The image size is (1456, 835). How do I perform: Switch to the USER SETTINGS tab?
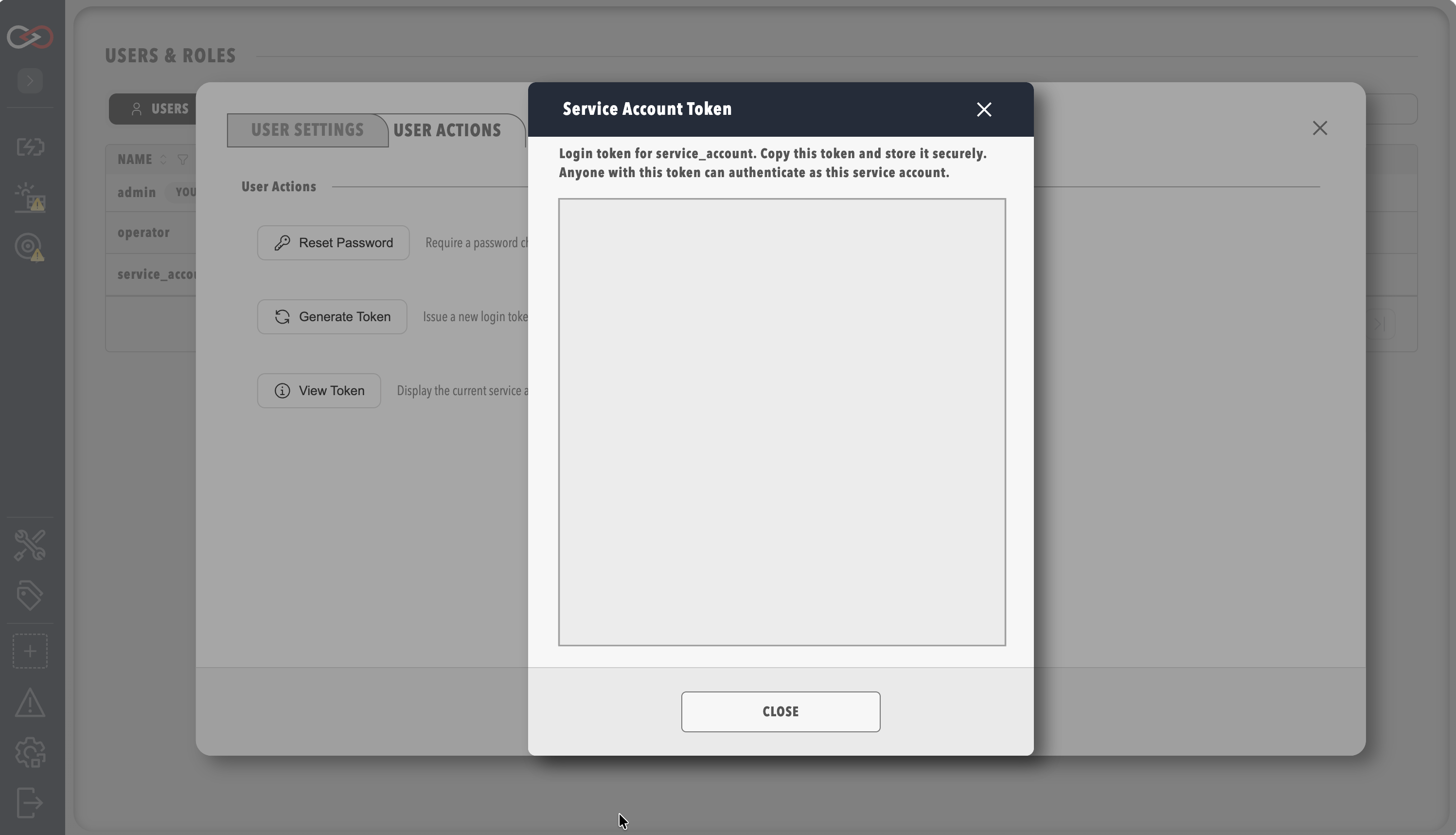click(x=308, y=130)
